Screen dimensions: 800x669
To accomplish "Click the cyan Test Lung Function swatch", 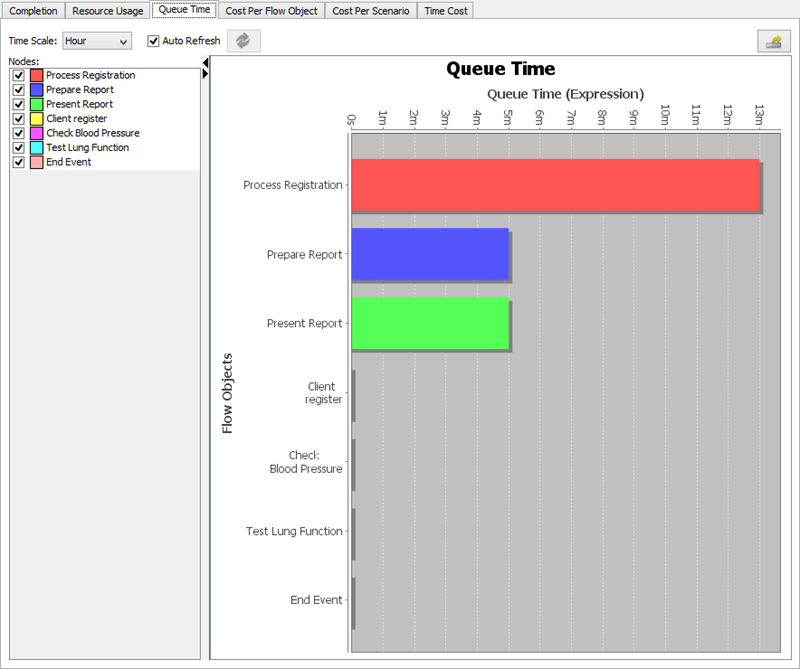I will coord(36,147).
